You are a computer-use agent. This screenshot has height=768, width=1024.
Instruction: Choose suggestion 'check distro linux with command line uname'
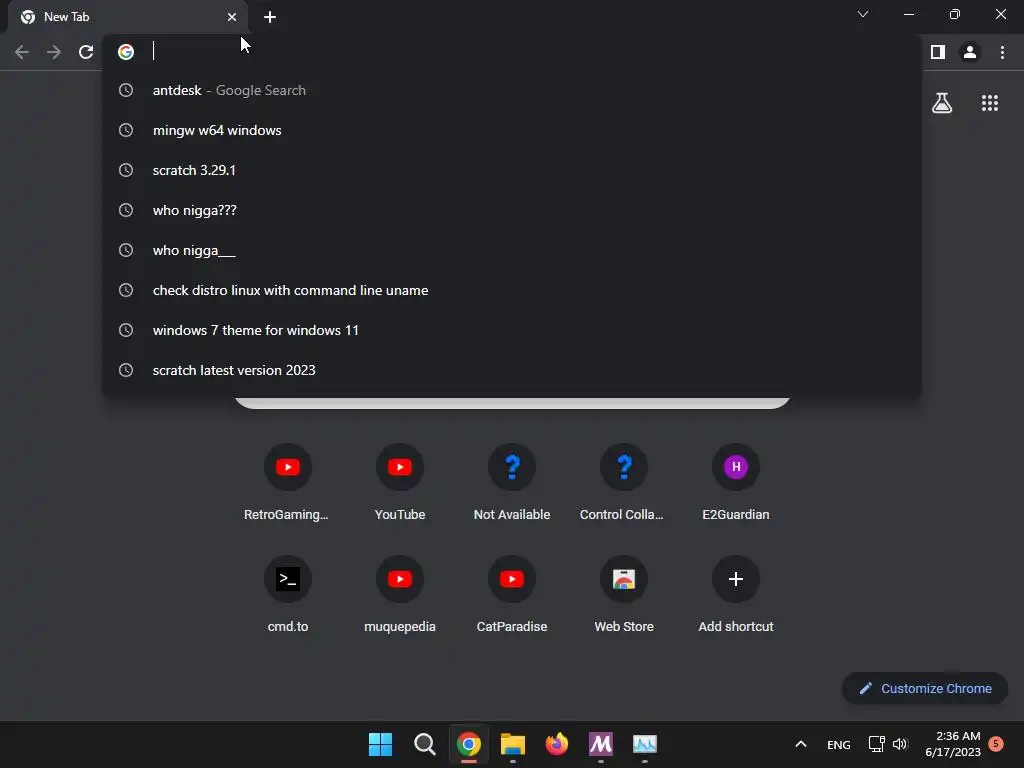coord(512,290)
